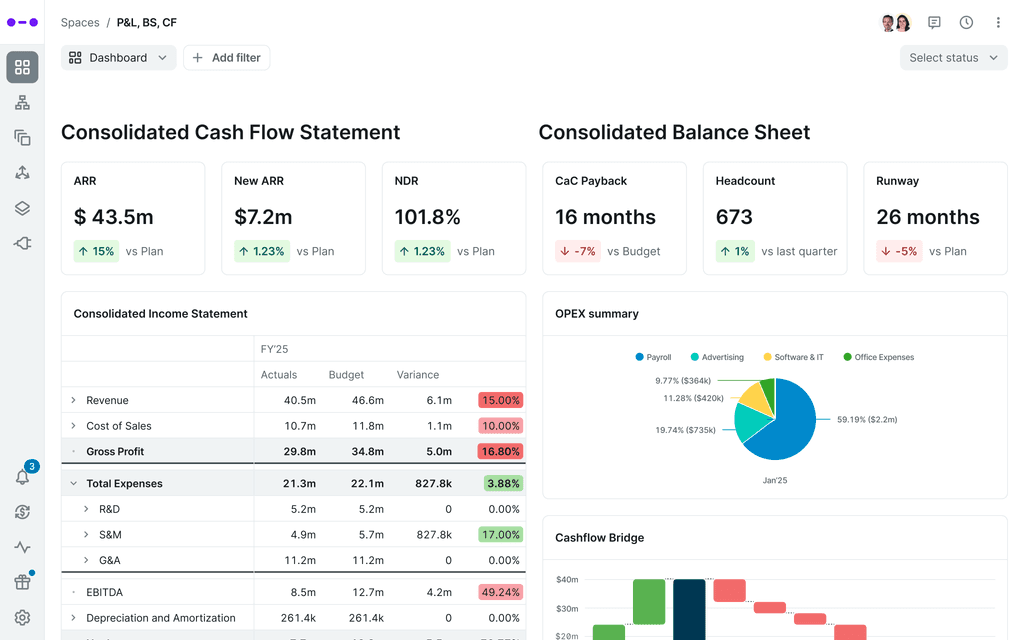Click the gift icon near sidebar bottom
This screenshot has height=640, width=1024.
click(22, 581)
